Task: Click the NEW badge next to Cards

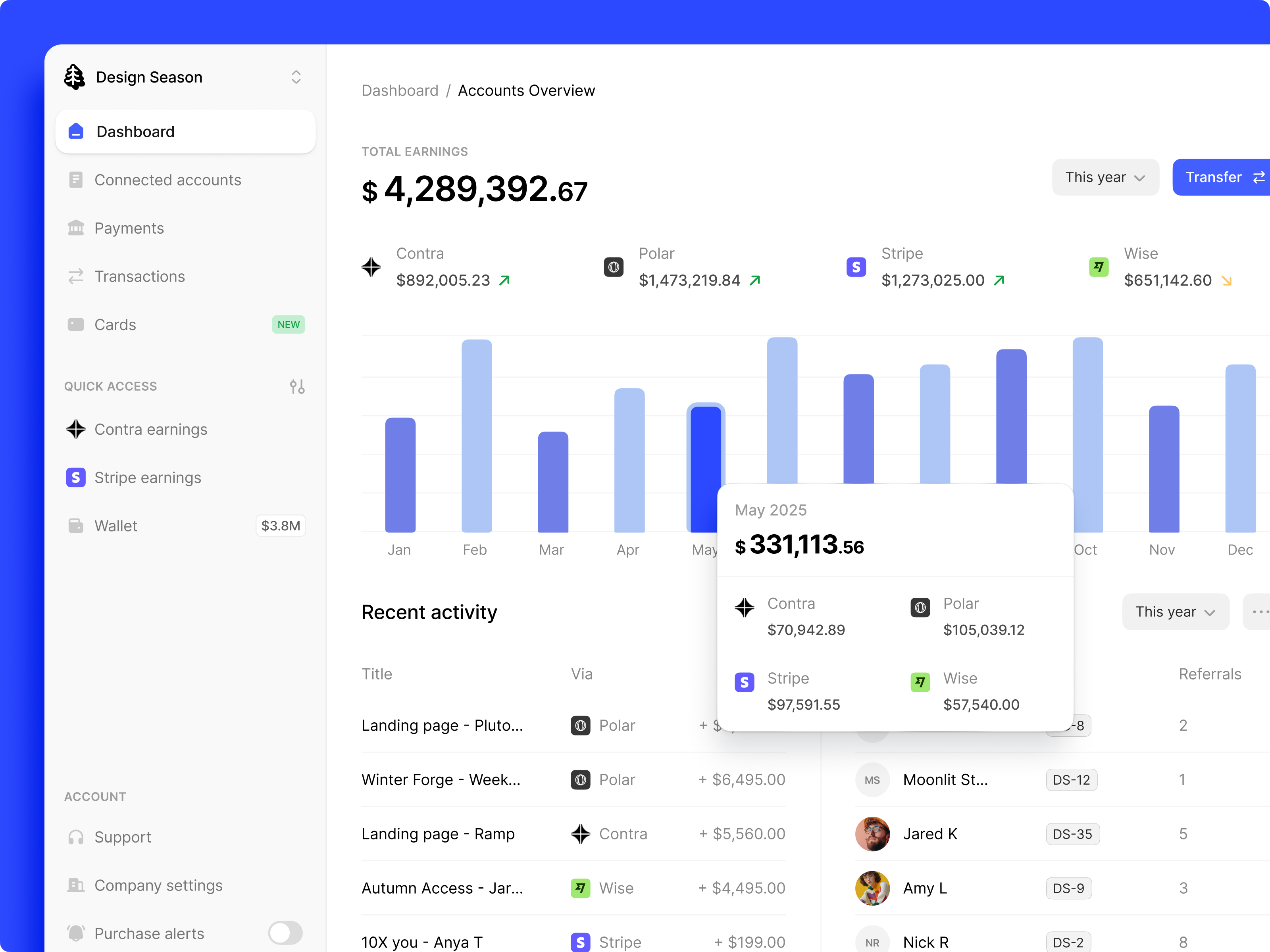Action: [x=288, y=324]
